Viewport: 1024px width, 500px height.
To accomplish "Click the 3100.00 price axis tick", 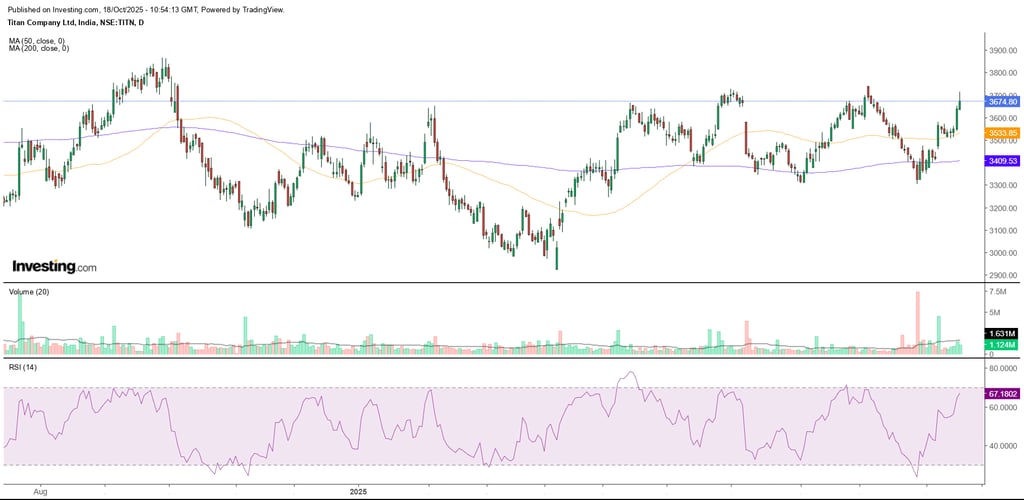I will (x=1004, y=230).
